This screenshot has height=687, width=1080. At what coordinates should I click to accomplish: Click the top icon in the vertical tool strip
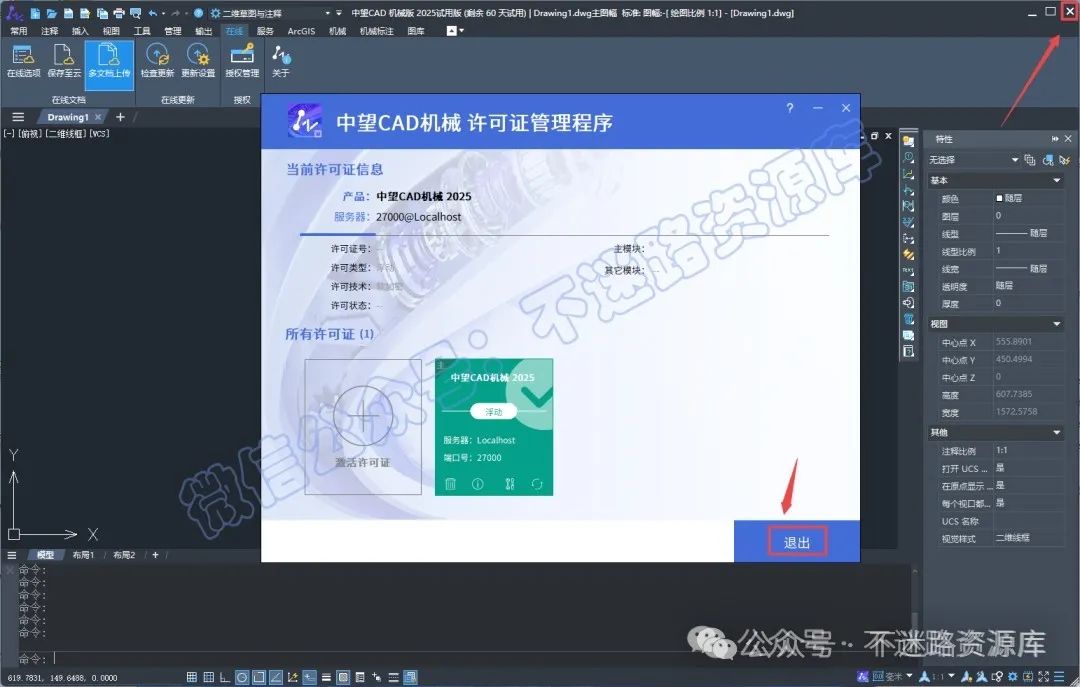pyautogui.click(x=908, y=141)
